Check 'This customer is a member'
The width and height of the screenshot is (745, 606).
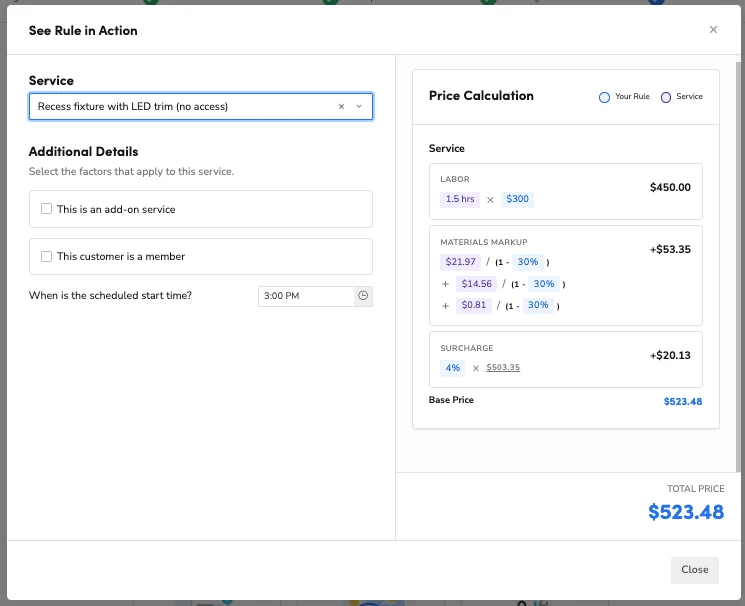tap(46, 257)
